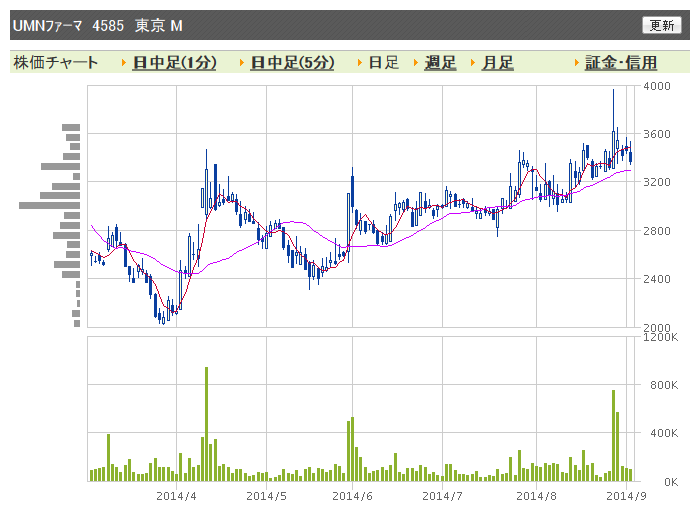Click the 2800 price axis label
This screenshot has width=697, height=530.
(657, 231)
